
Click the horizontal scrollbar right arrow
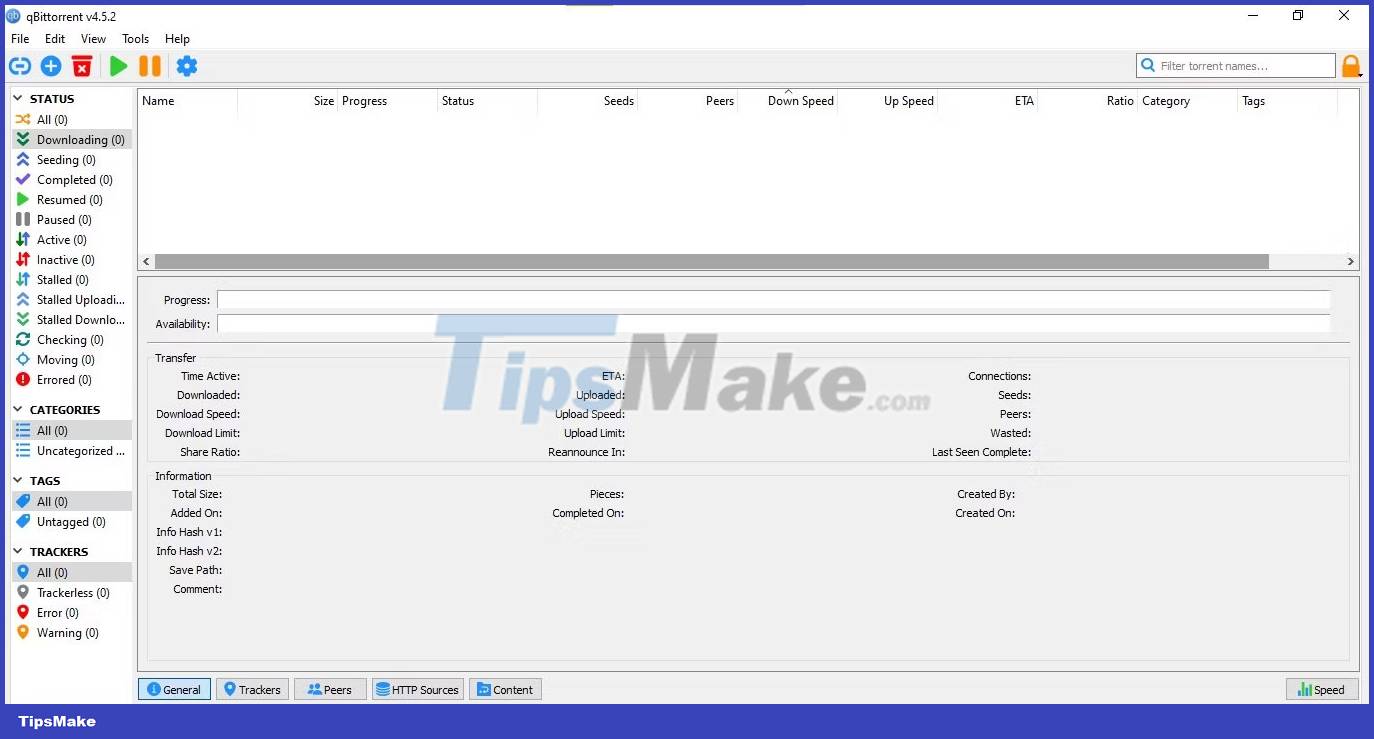[1351, 262]
